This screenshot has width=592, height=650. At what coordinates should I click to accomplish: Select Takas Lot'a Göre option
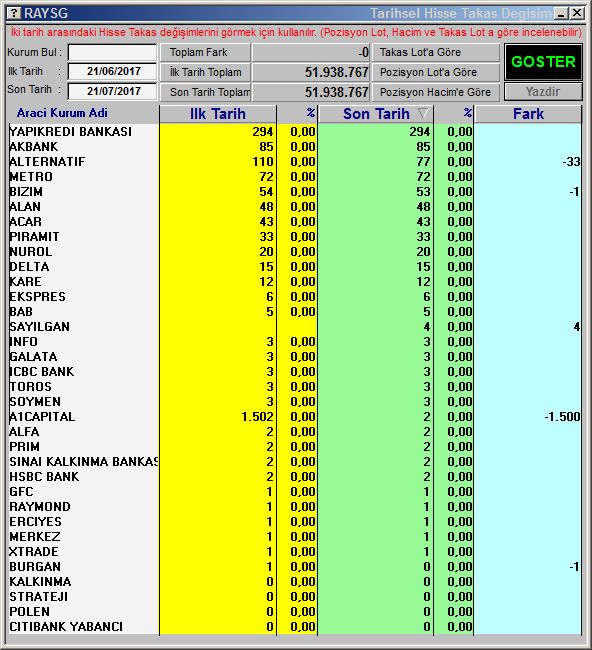[x=435, y=52]
